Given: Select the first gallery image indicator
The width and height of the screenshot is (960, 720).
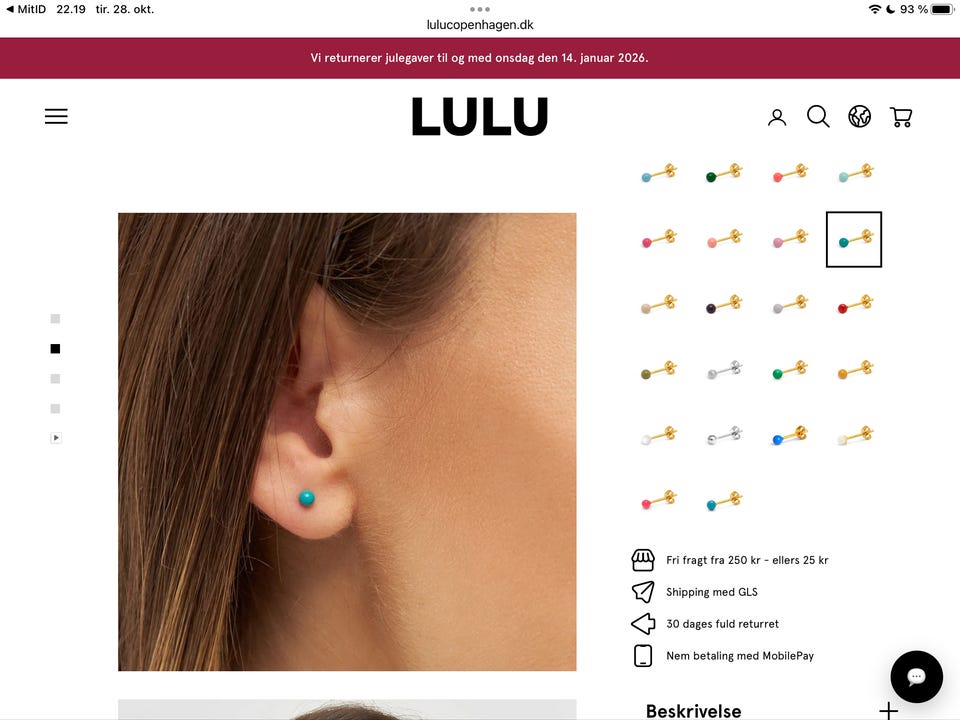Looking at the screenshot, I should [55, 318].
